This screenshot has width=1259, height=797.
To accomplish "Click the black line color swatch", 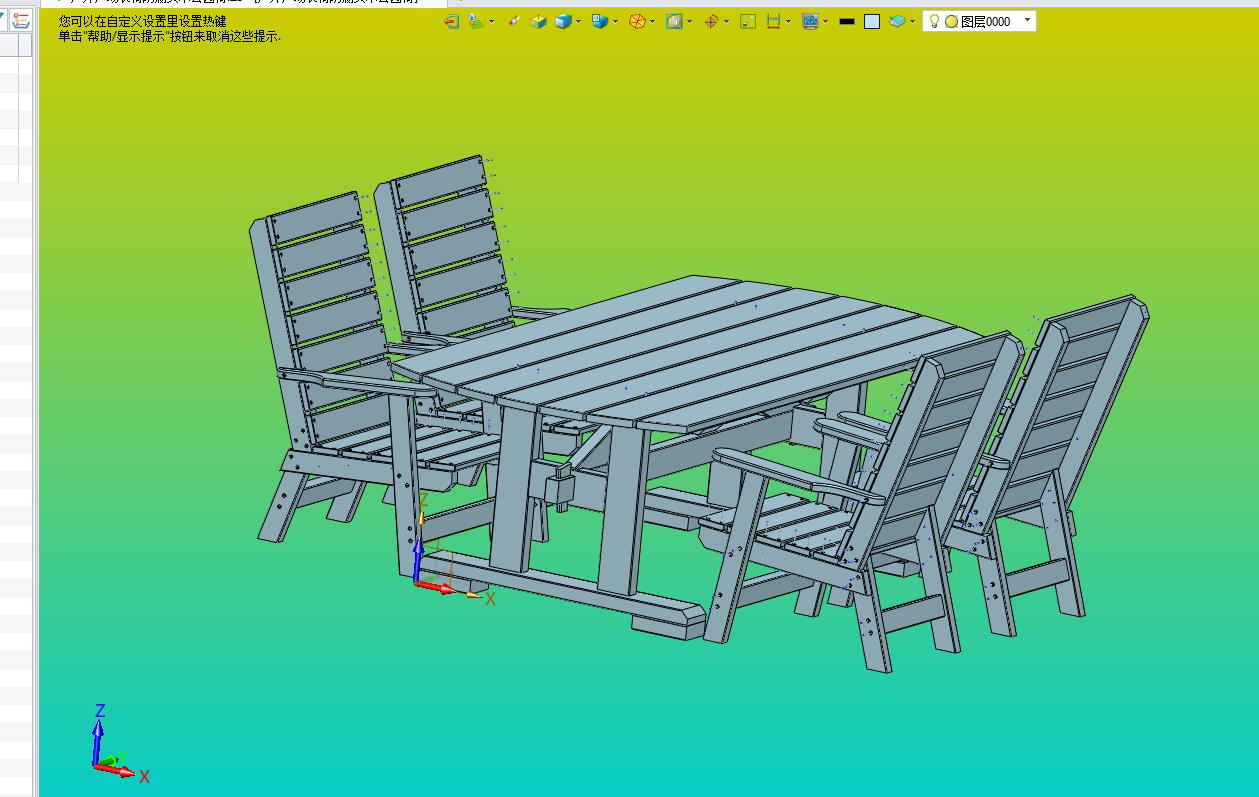I will coord(847,21).
